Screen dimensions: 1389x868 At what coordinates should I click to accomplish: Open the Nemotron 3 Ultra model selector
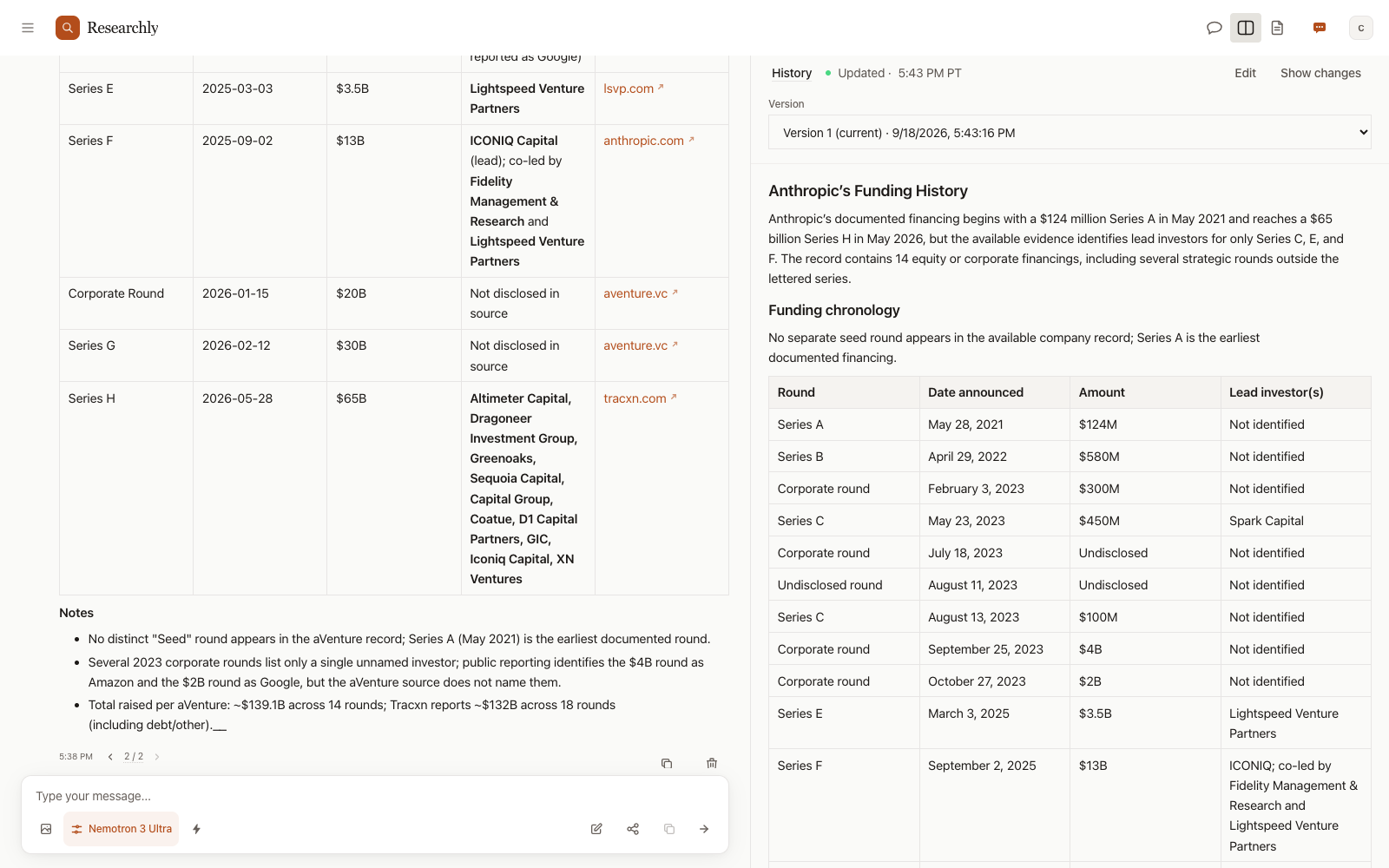pyautogui.click(x=122, y=829)
